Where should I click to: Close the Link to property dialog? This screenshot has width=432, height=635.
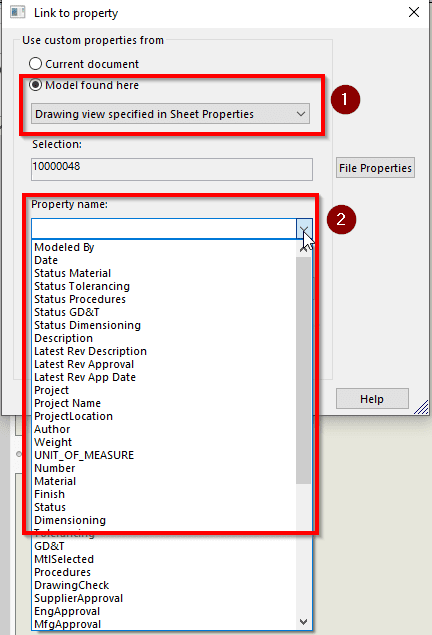(x=414, y=12)
